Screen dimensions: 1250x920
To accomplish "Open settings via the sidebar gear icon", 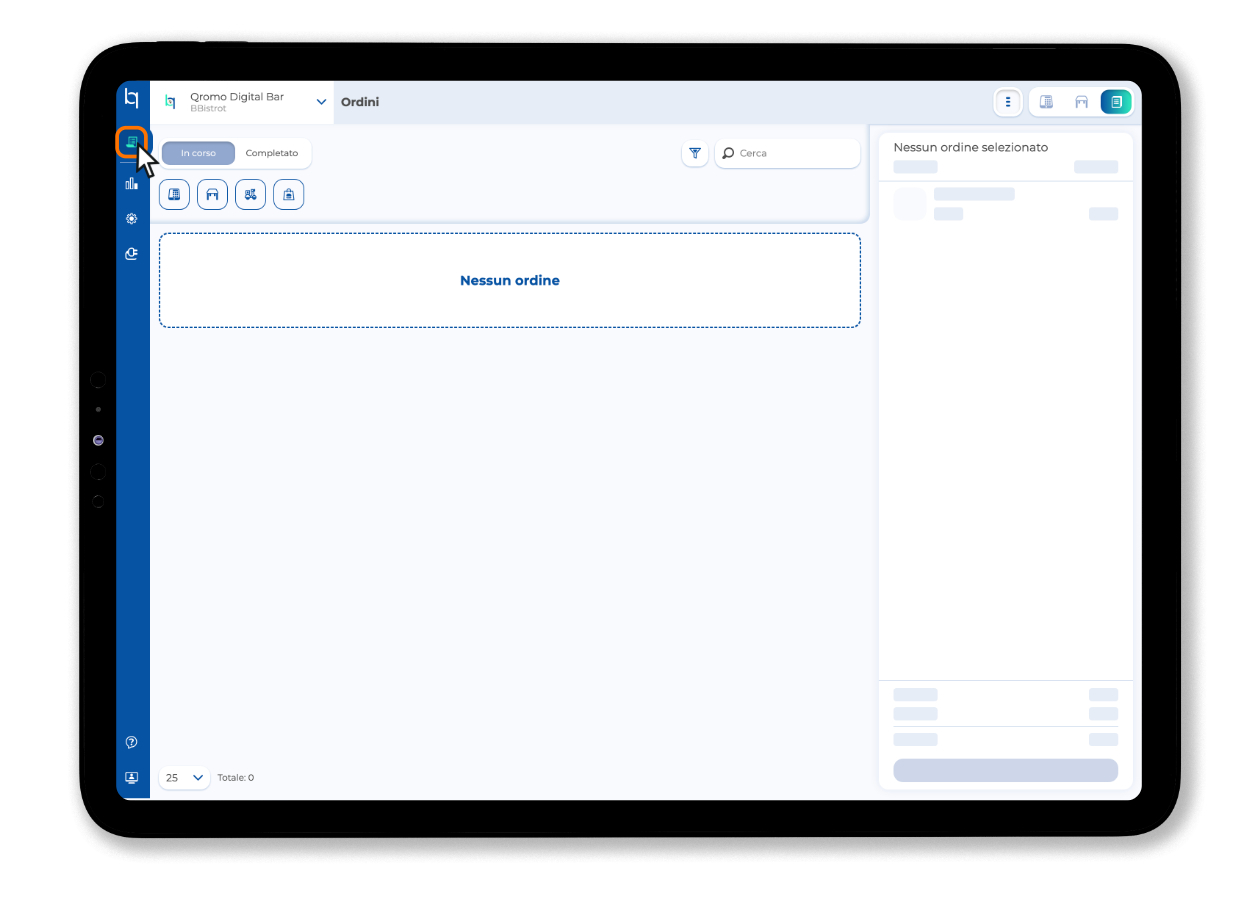I will tap(131, 218).
